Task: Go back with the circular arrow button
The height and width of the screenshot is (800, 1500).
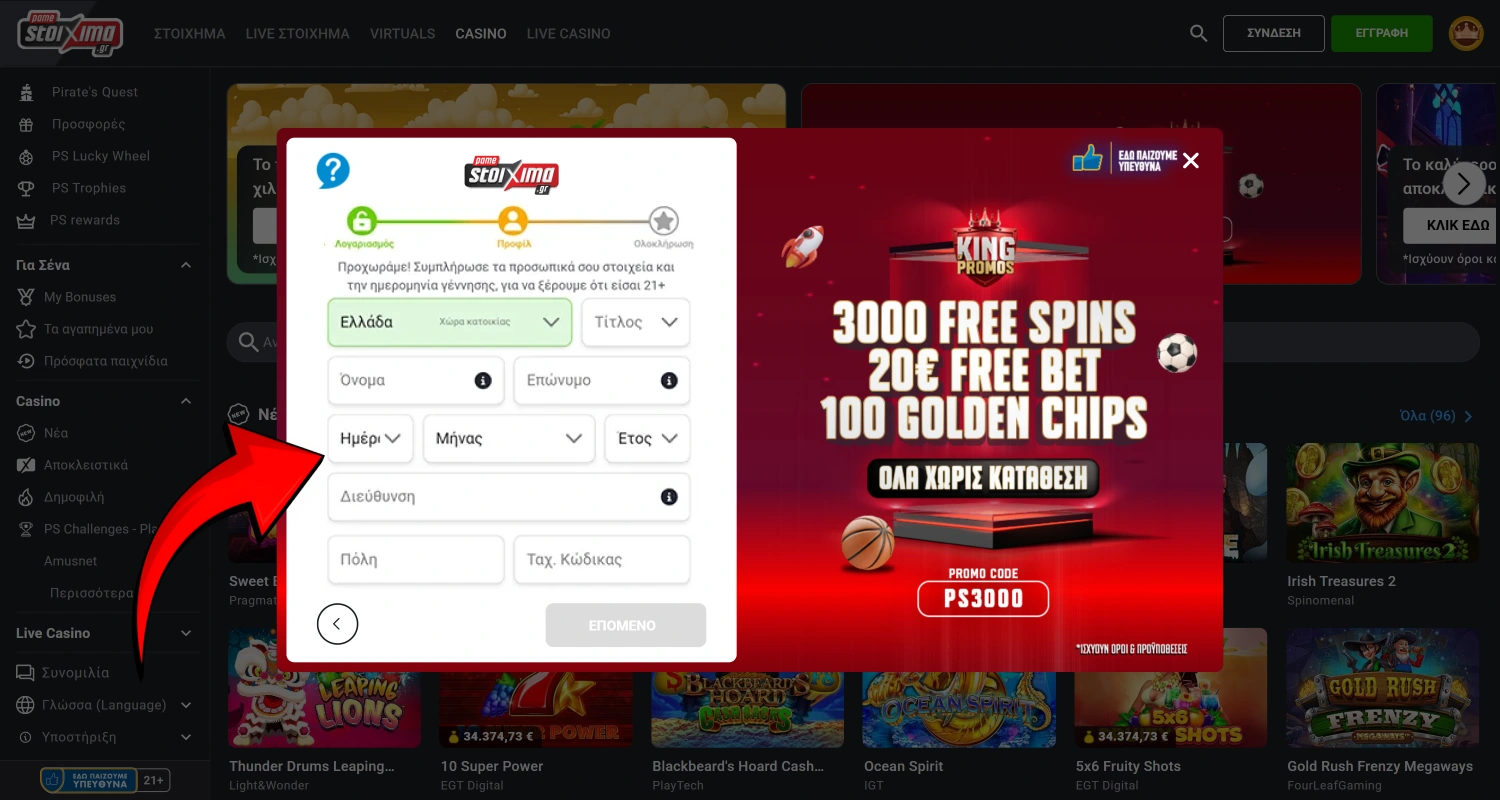Action: point(337,624)
